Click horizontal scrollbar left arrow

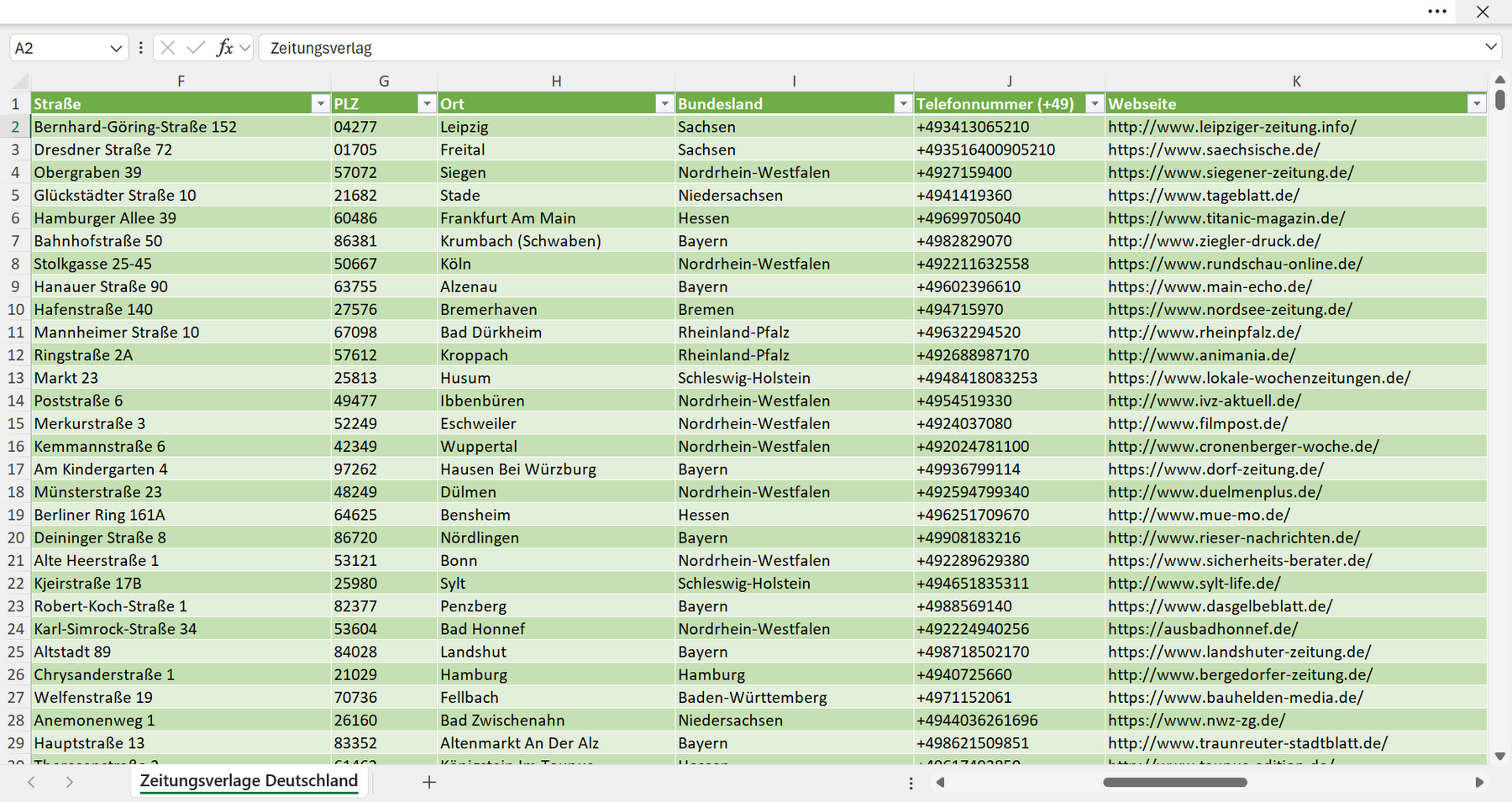pos(940,783)
